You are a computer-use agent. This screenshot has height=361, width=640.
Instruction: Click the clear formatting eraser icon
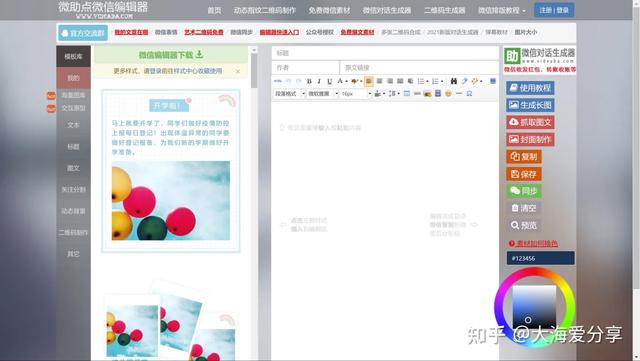tap(464, 81)
